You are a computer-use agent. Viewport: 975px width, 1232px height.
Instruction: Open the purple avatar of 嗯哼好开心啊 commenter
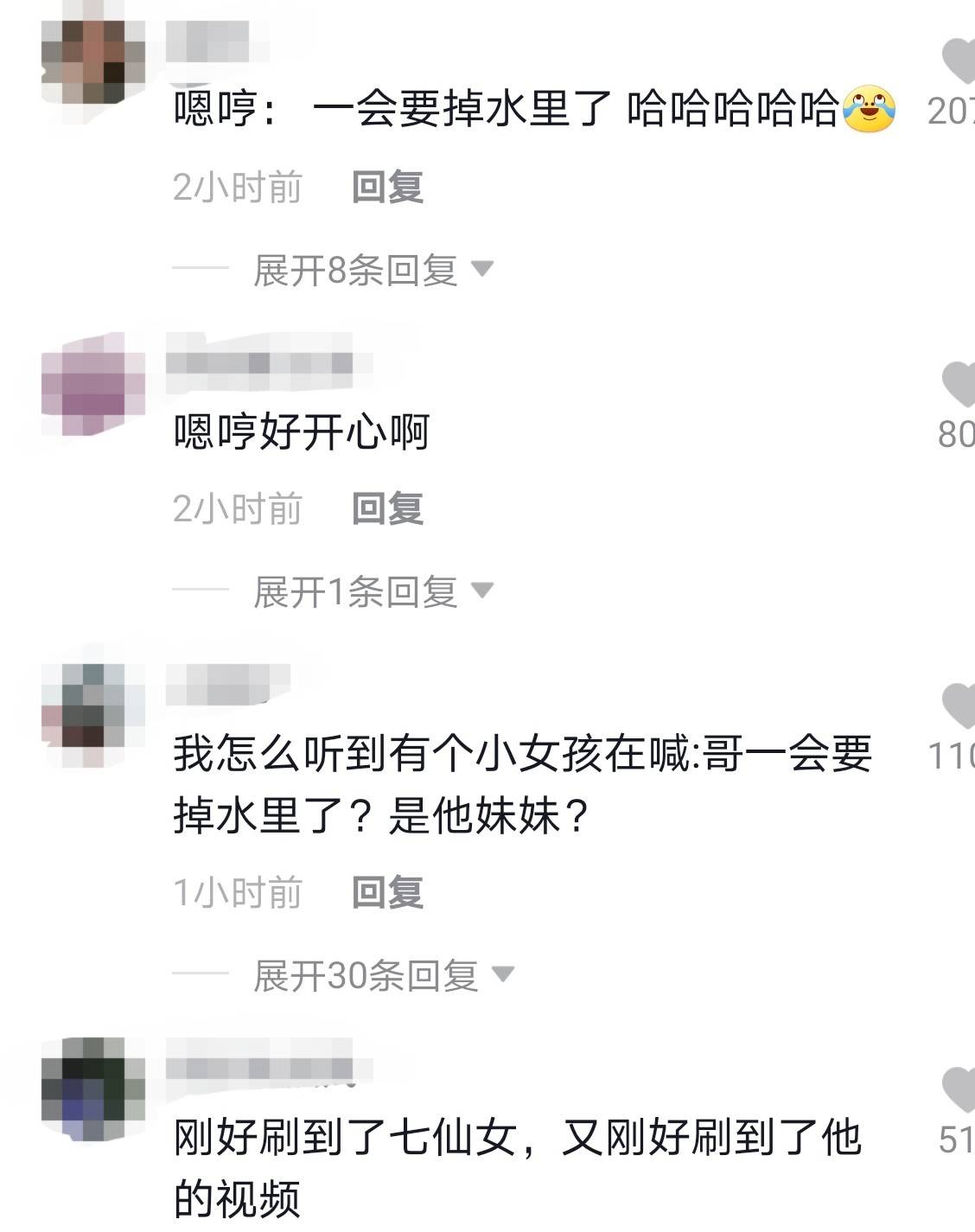click(93, 384)
